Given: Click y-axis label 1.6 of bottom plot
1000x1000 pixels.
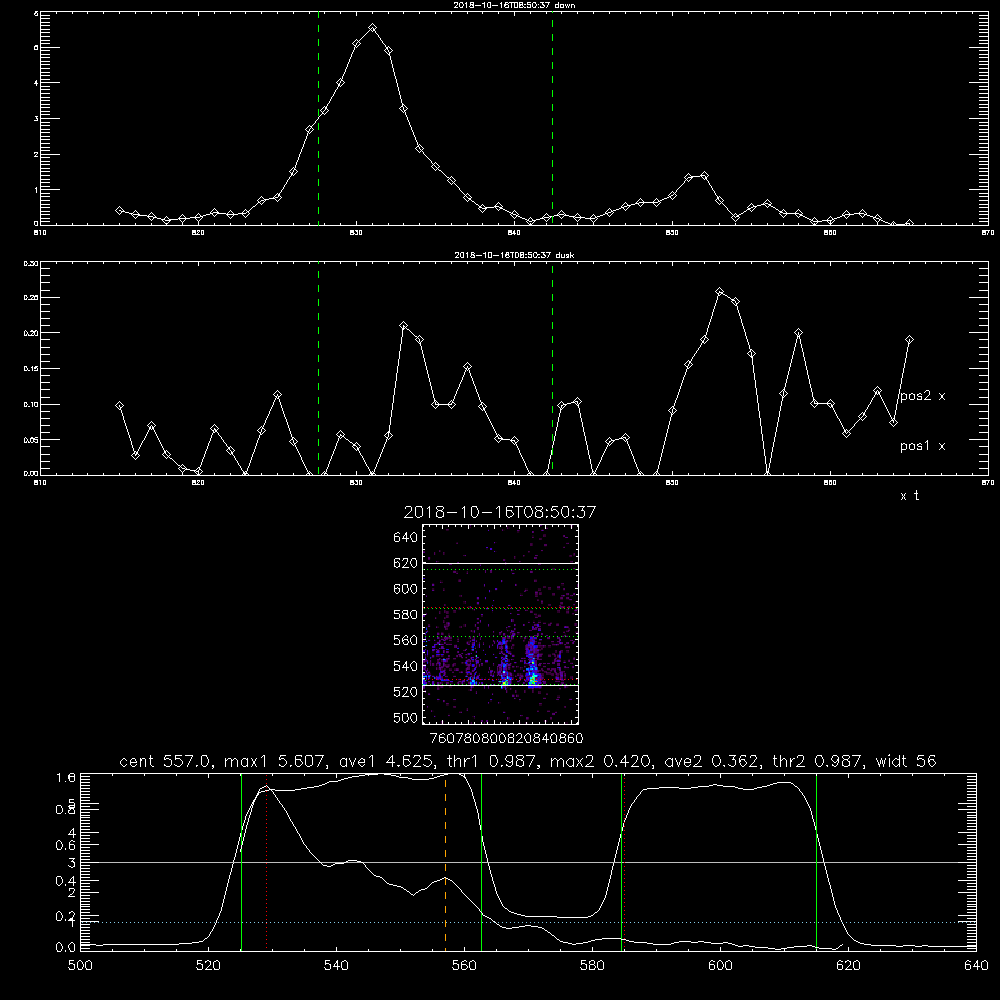Looking at the screenshot, I should click(66, 777).
